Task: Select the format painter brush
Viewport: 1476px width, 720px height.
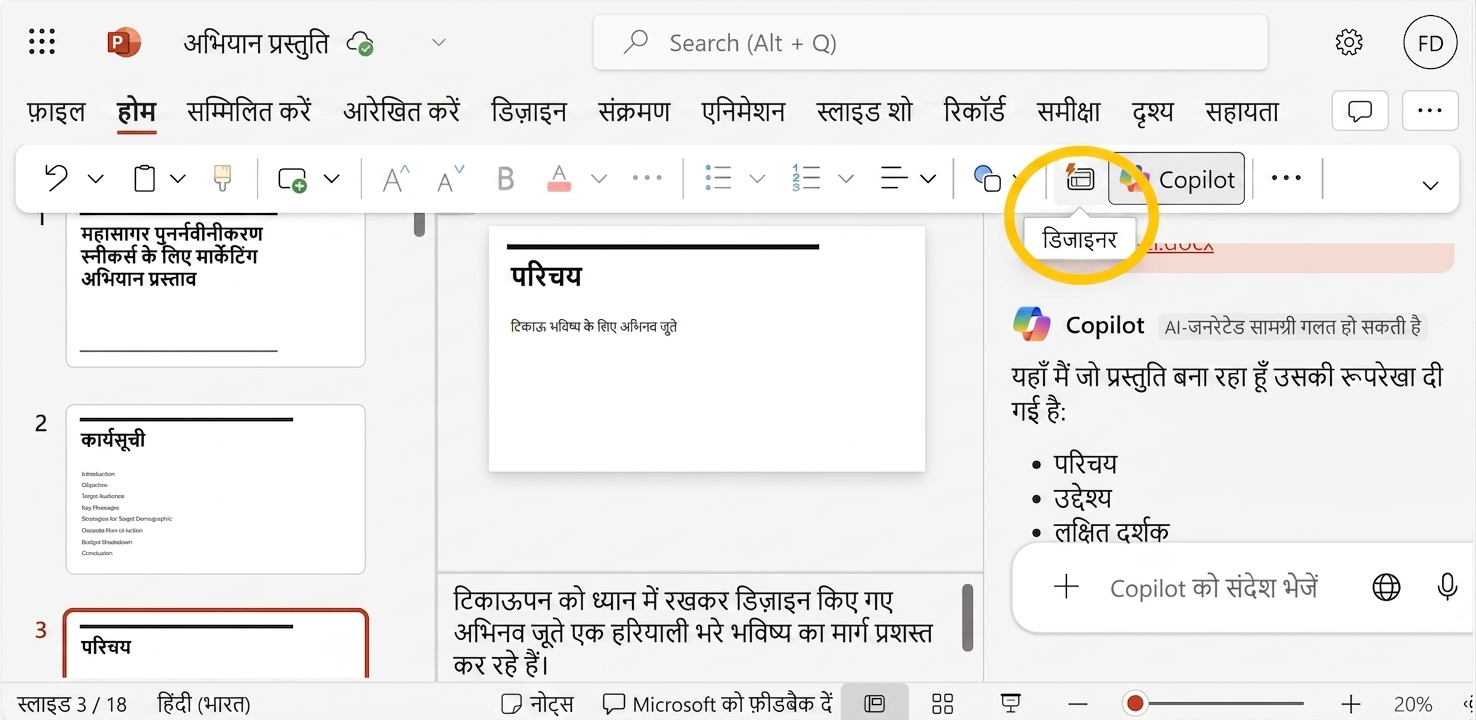Action: pyautogui.click(x=223, y=179)
